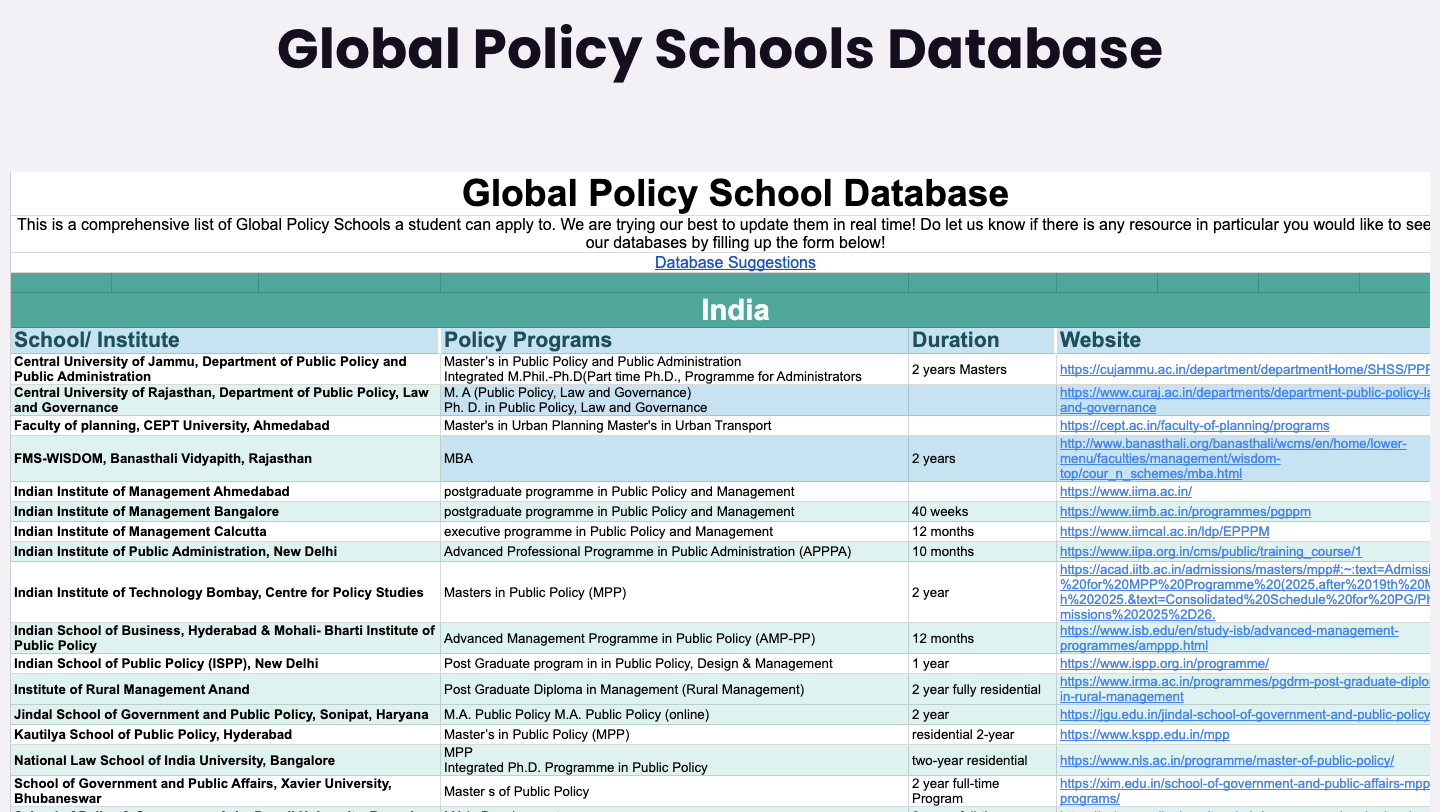
Task: Click the 1 year duration cell
Action: click(x=982, y=663)
